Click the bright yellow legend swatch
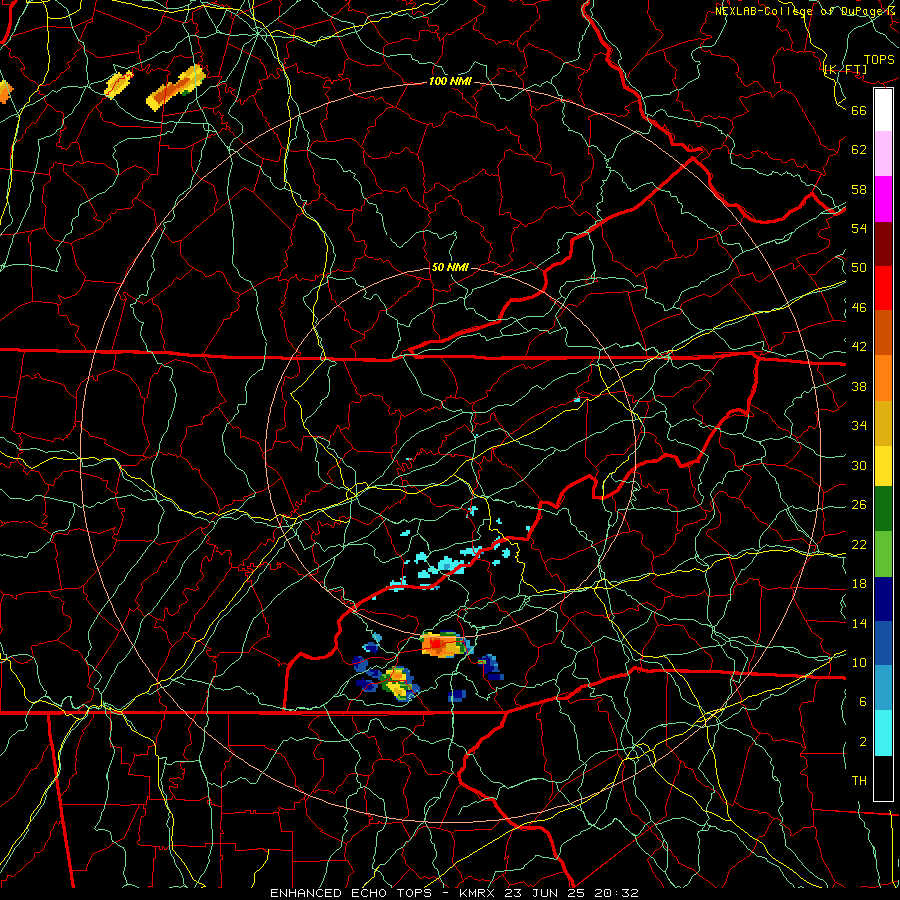This screenshot has width=900, height=900. pos(883,465)
